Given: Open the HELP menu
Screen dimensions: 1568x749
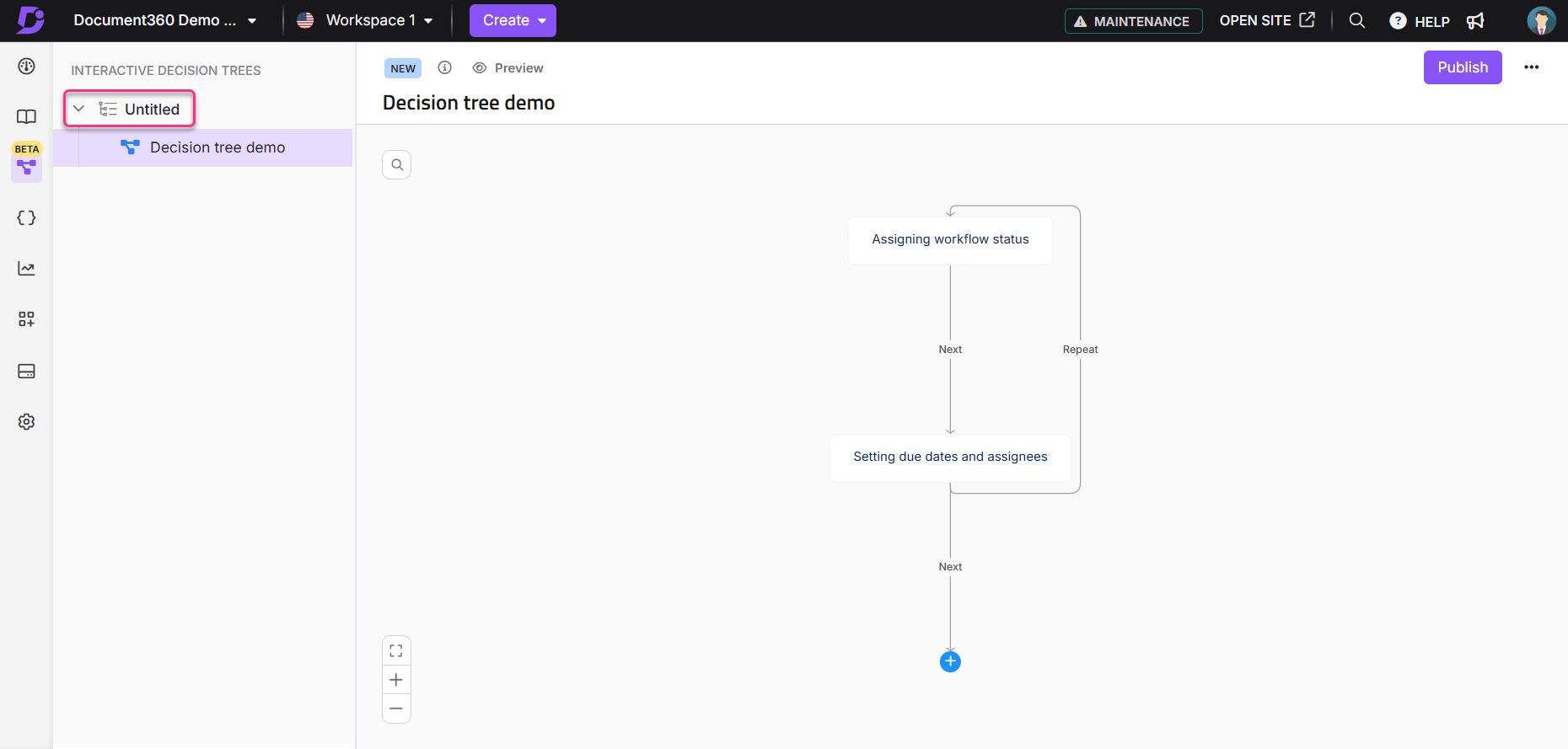Looking at the screenshot, I should 1420,21.
